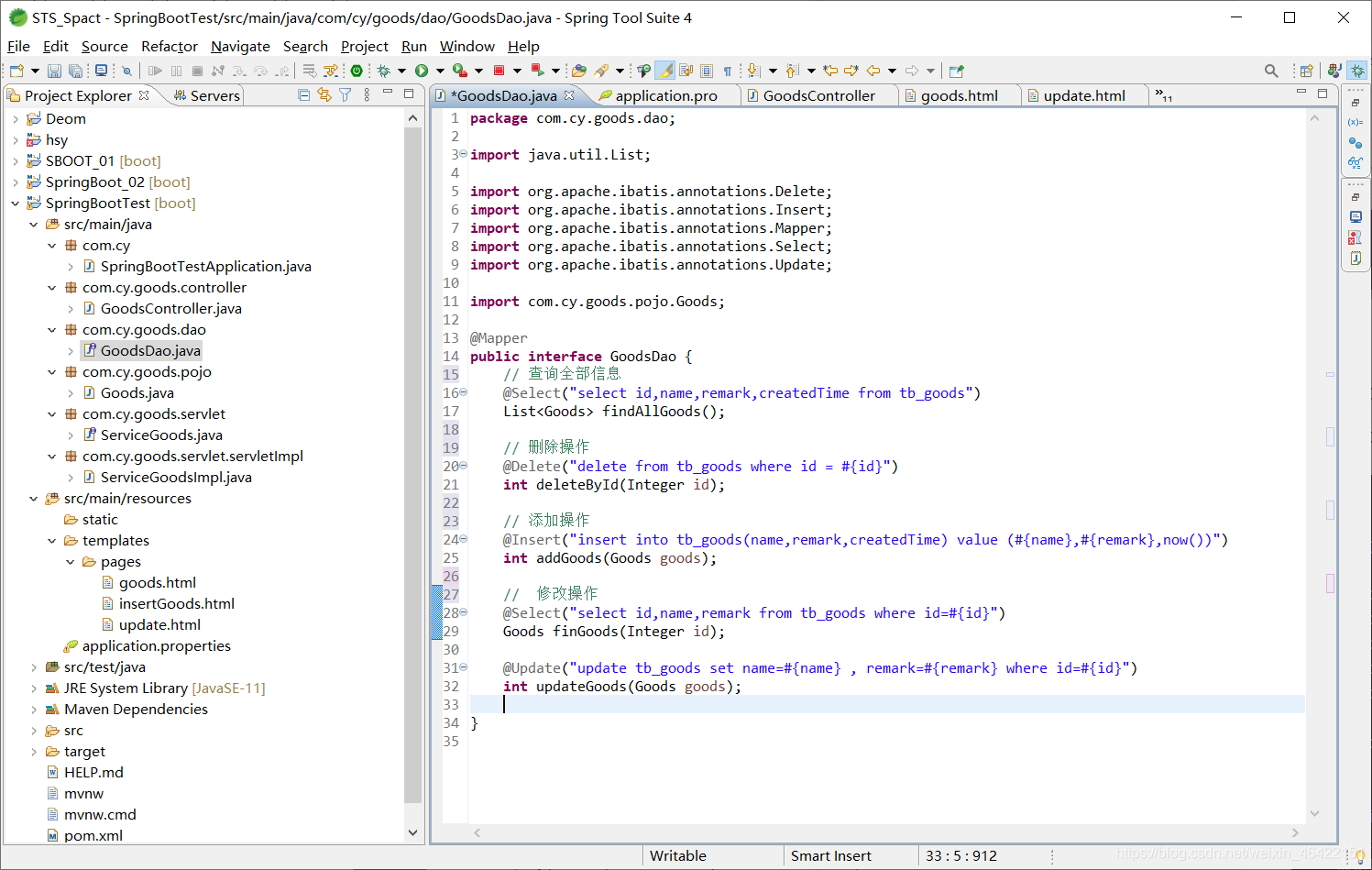
Task: Click the New file wizard icon
Action: [16, 71]
